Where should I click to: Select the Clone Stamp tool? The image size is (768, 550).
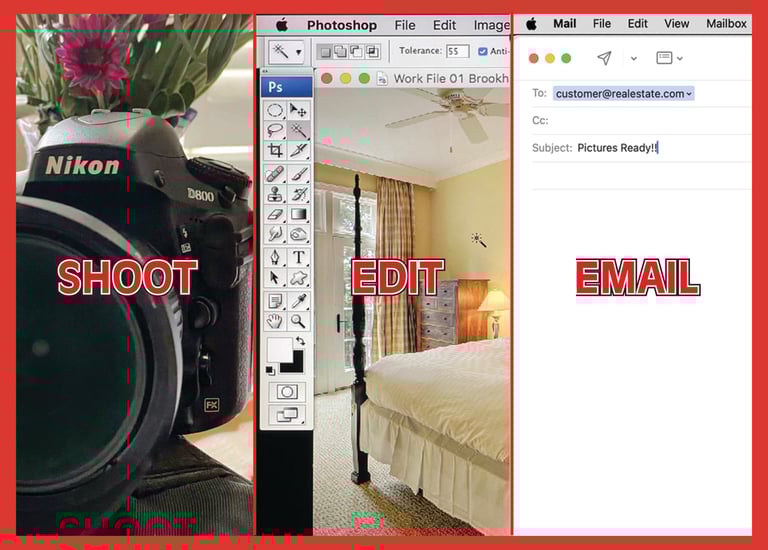275,194
